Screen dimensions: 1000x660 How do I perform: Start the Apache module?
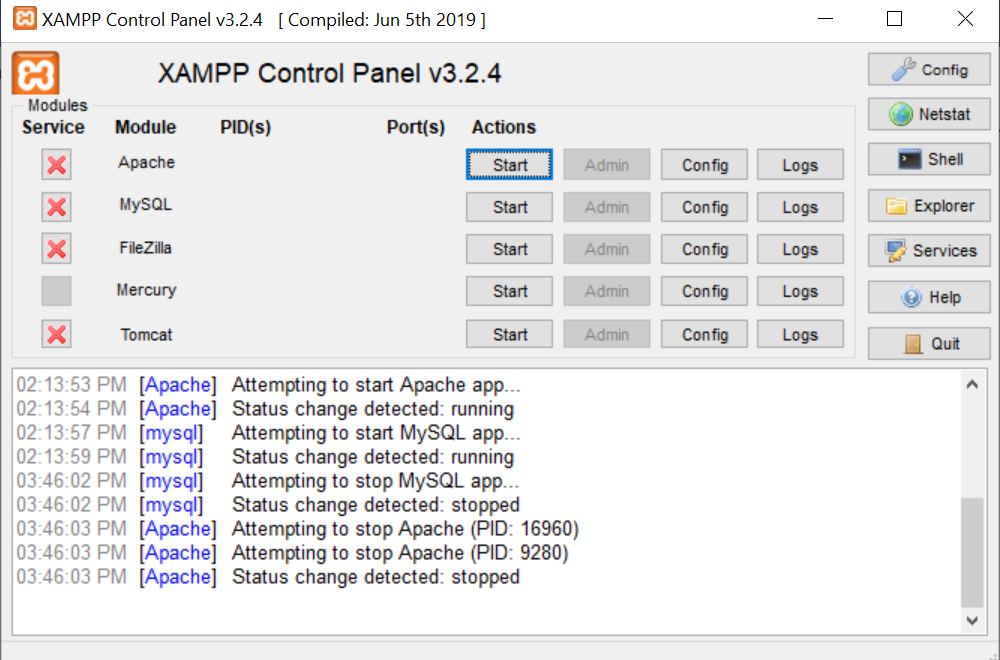click(x=509, y=165)
